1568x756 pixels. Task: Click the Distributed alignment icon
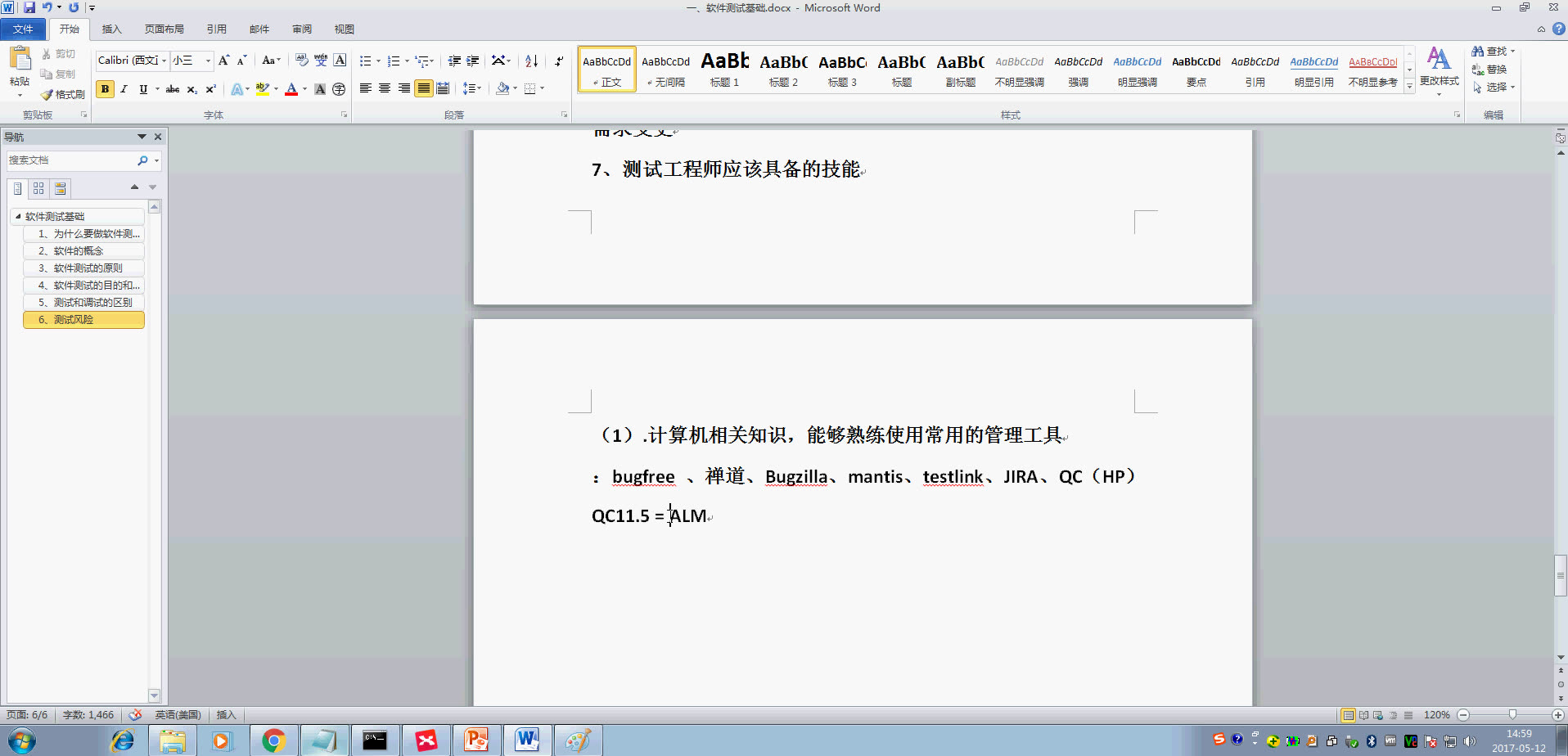443,88
